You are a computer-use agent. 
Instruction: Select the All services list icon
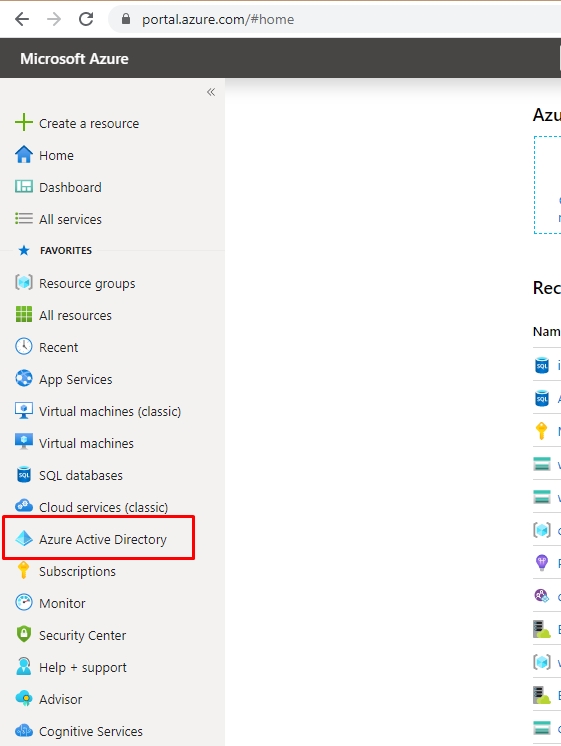(x=23, y=218)
